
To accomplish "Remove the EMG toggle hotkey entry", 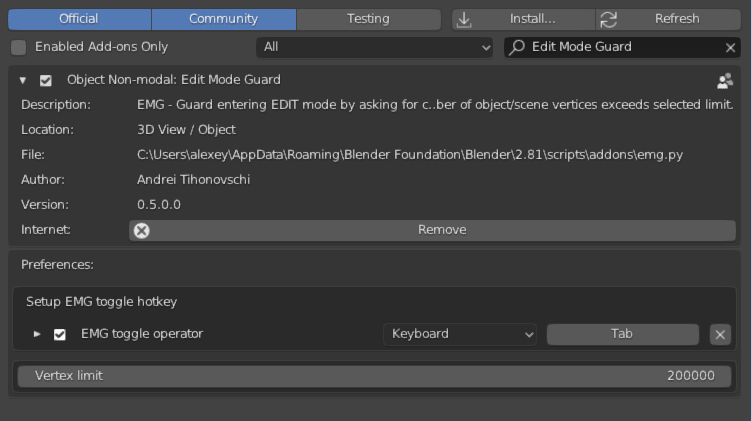I will [720, 334].
